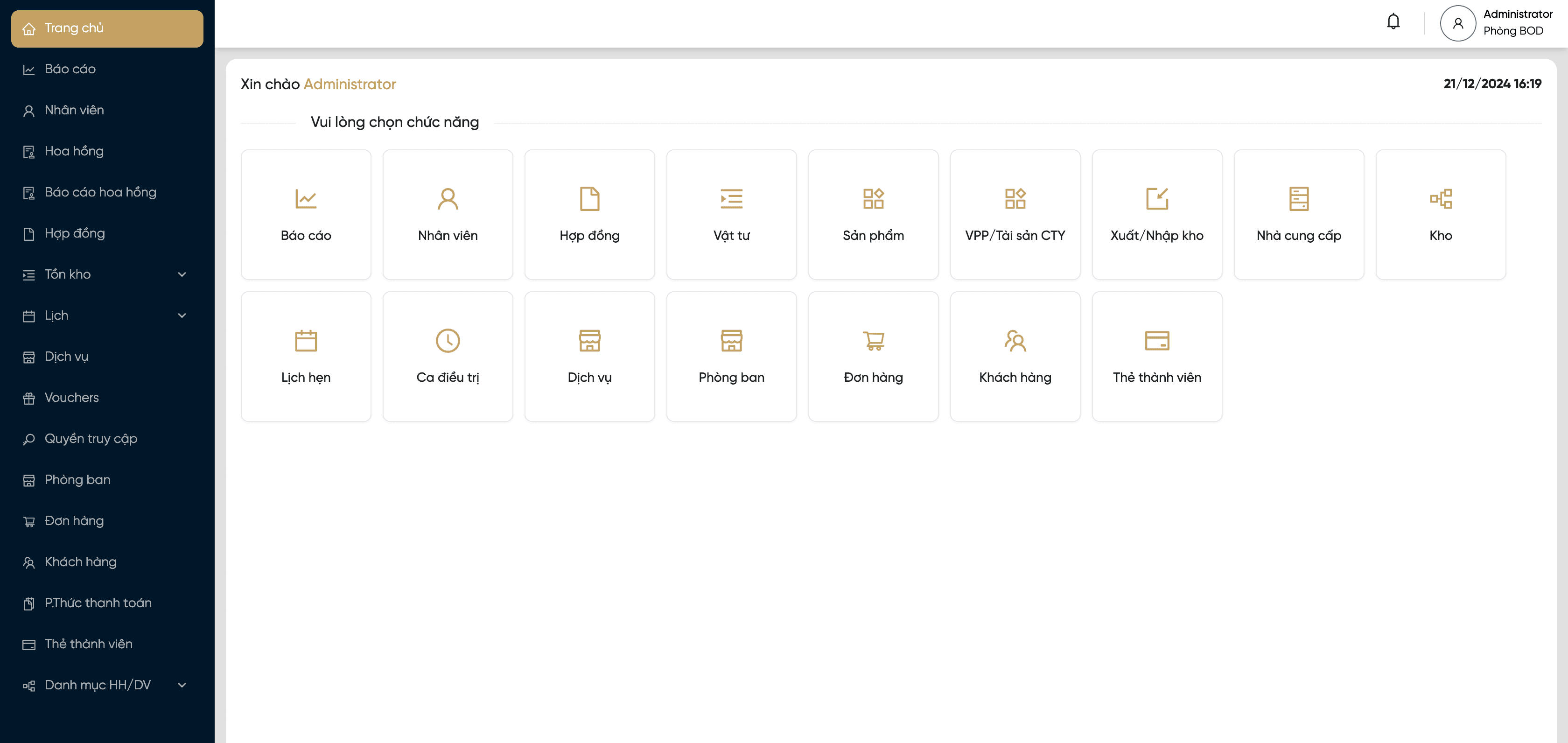Open Vouchers sidebar item
The image size is (1568, 743).
pyautogui.click(x=107, y=398)
